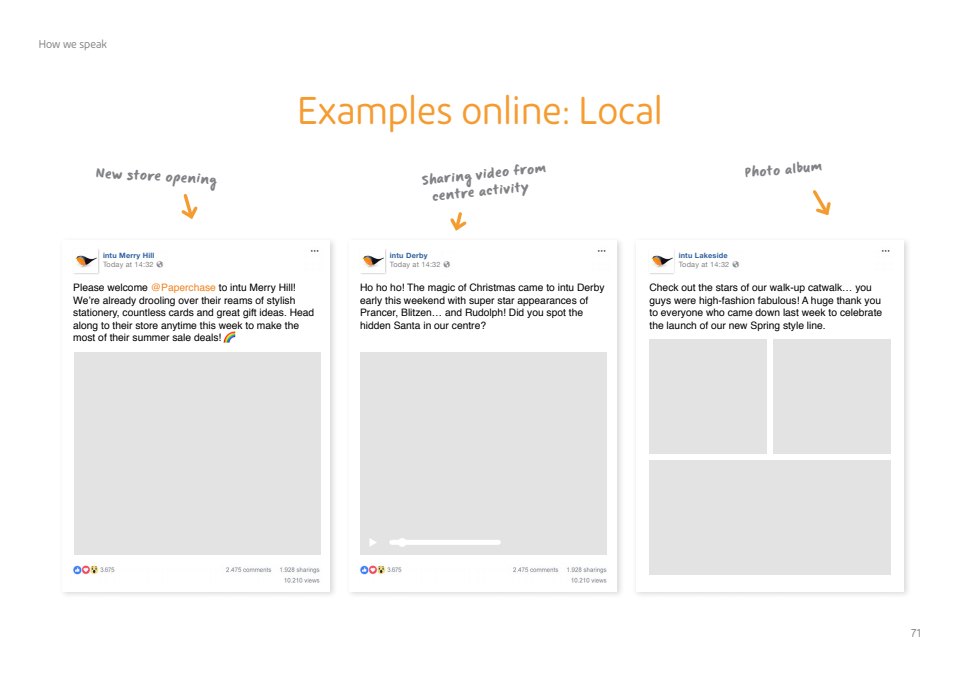Click the Like reaction icon on Derby post
960x678 pixels.
tap(364, 570)
